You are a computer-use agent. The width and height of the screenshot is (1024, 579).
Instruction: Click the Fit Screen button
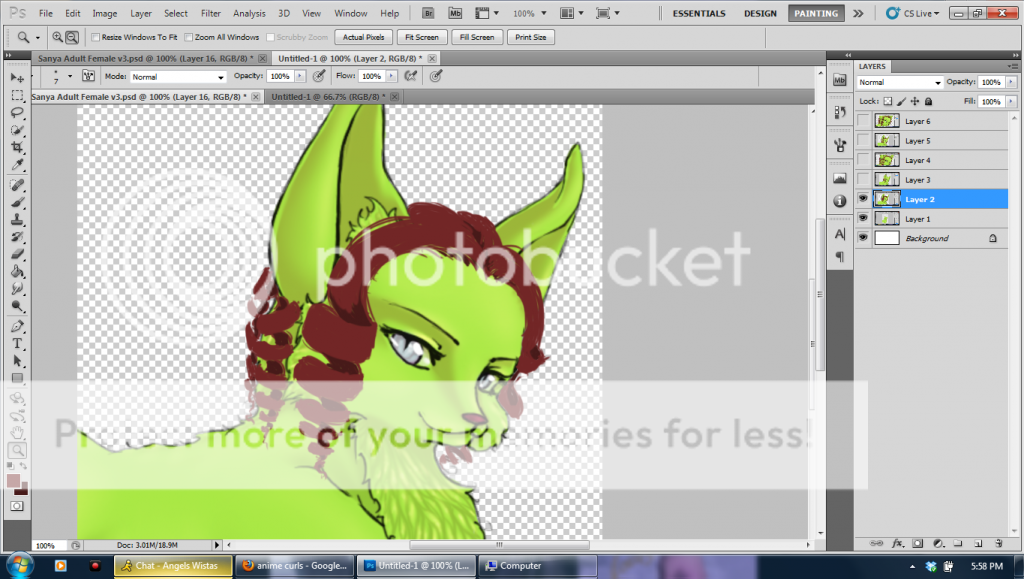pyautogui.click(x=421, y=37)
